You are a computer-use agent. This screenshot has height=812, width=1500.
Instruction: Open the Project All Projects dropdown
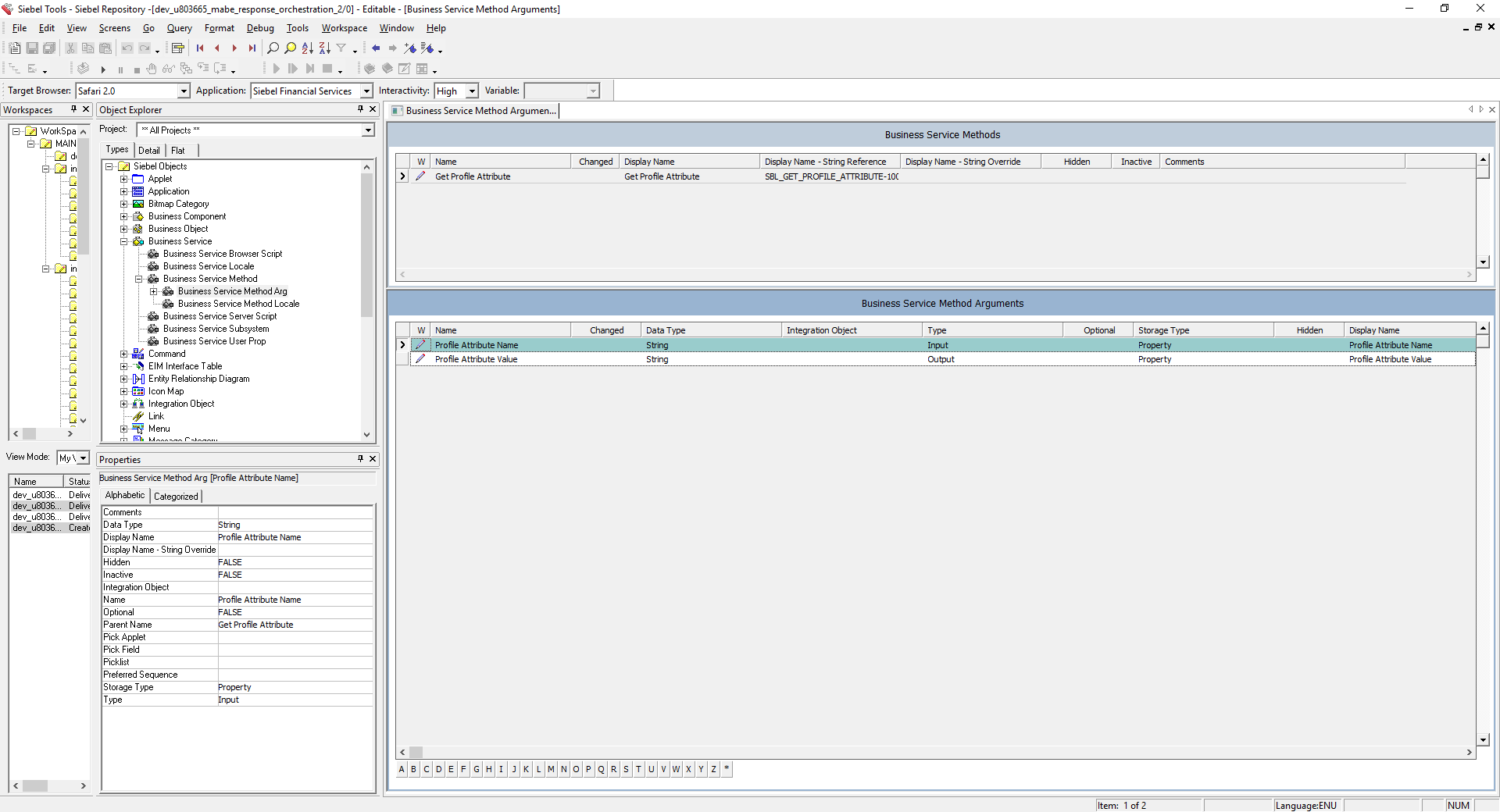(x=368, y=130)
